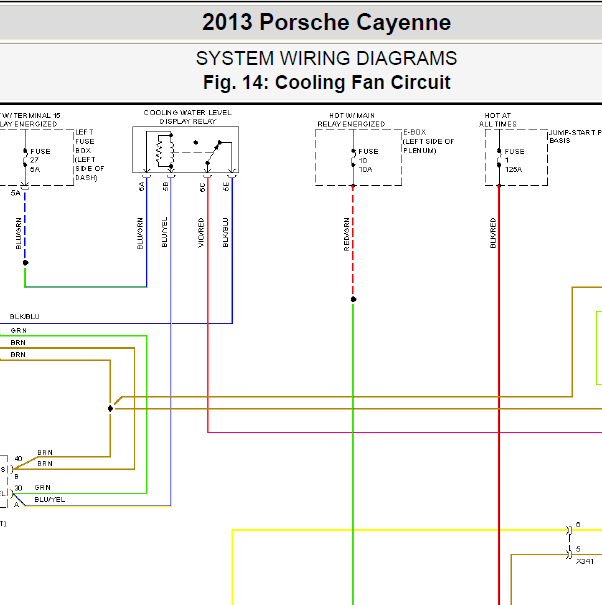602x605 pixels.
Task: Click the vertical BLK/BLU label on the 5E wire
Action: click(225, 233)
